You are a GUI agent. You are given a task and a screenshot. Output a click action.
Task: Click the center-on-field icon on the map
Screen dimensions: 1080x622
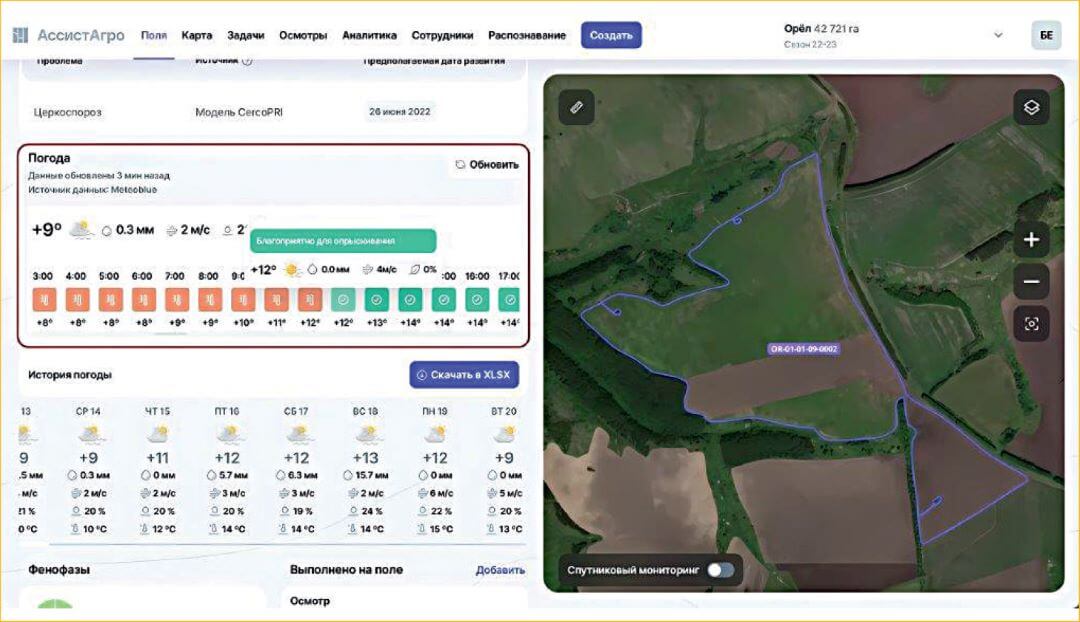coord(1032,323)
